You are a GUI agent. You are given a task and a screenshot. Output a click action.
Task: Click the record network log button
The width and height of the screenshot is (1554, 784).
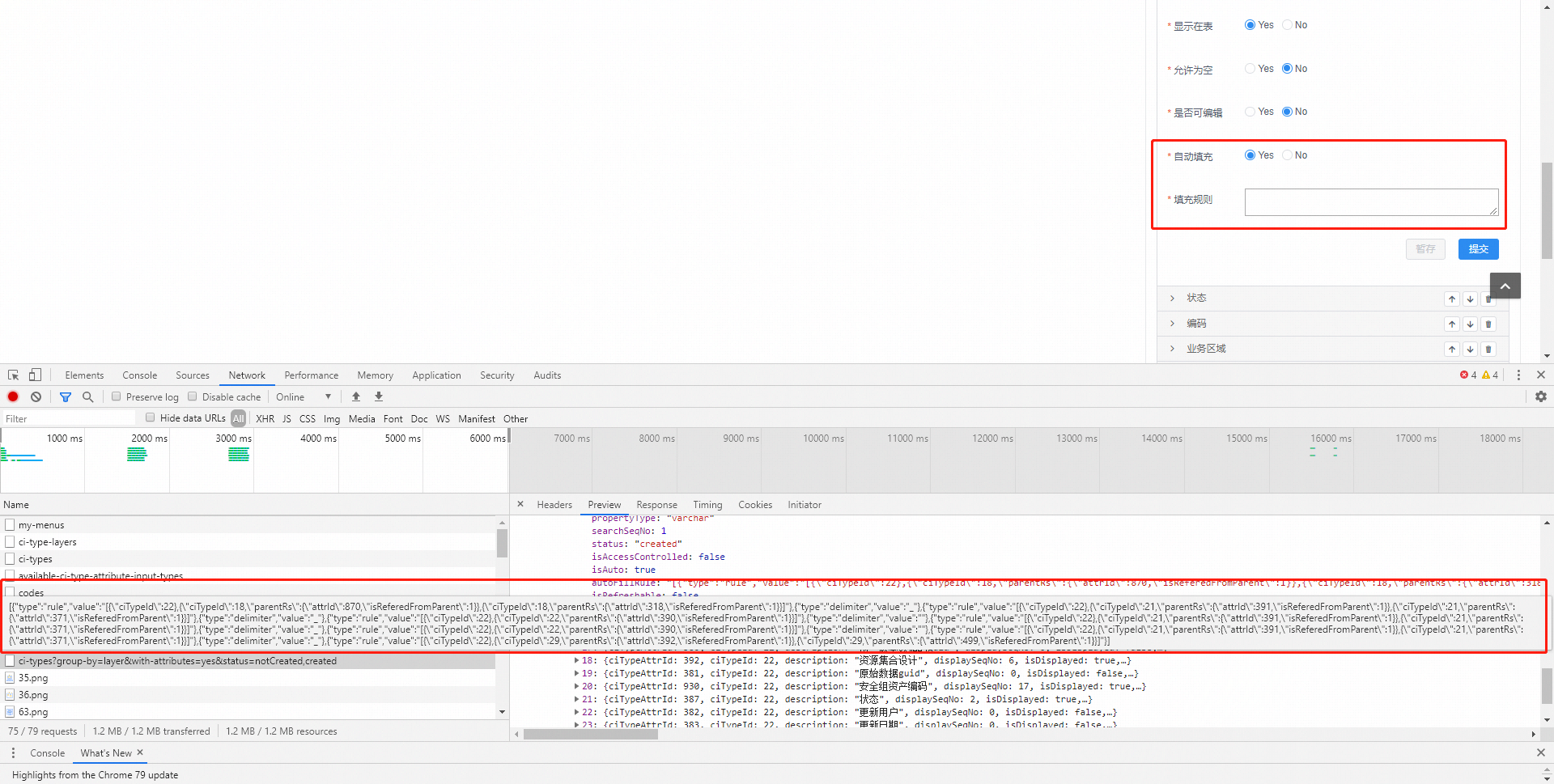point(12,396)
